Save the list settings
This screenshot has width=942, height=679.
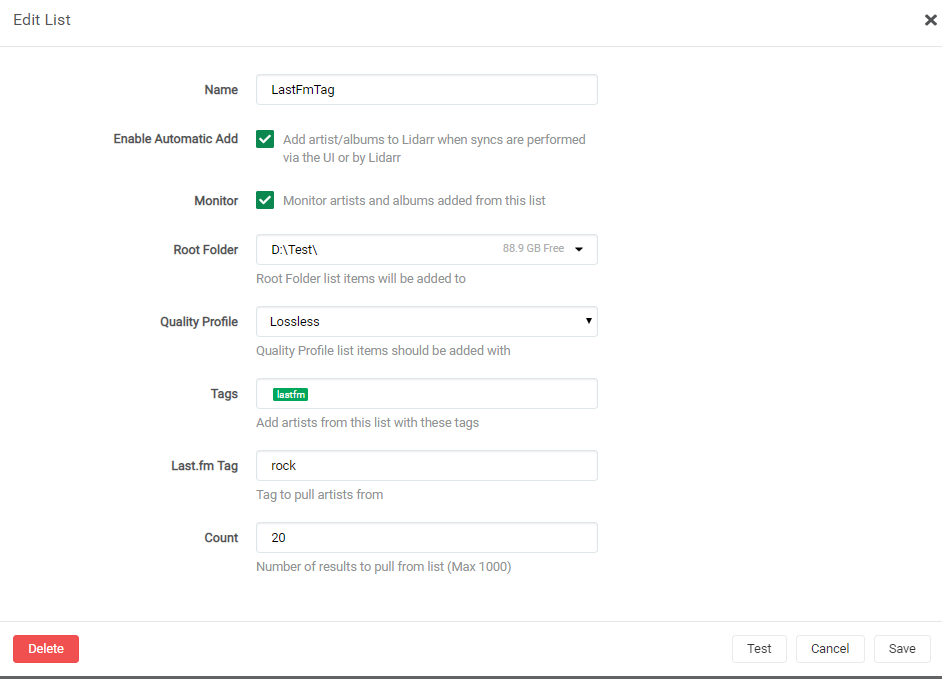click(902, 649)
